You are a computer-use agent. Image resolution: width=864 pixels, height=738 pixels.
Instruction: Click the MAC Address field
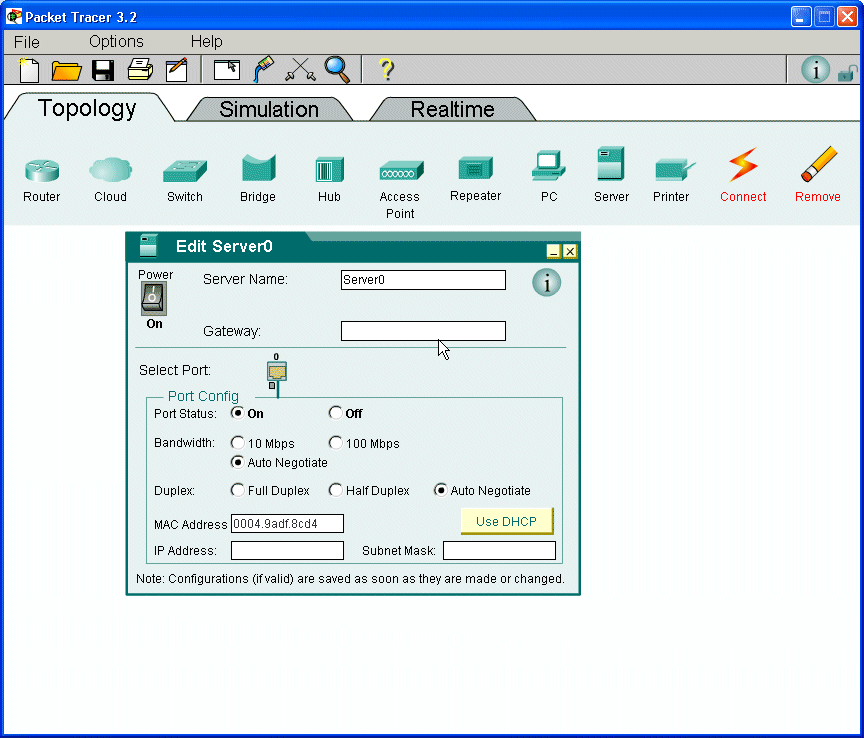coord(287,524)
